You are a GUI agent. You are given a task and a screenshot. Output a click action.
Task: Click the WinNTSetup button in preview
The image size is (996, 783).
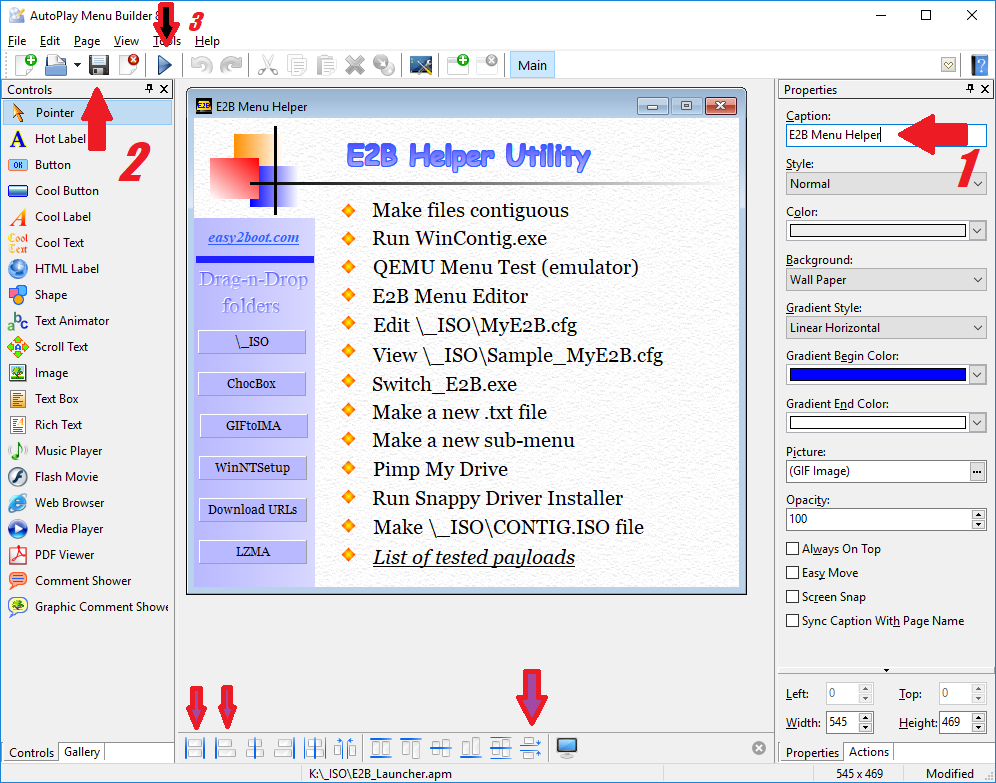click(x=252, y=467)
